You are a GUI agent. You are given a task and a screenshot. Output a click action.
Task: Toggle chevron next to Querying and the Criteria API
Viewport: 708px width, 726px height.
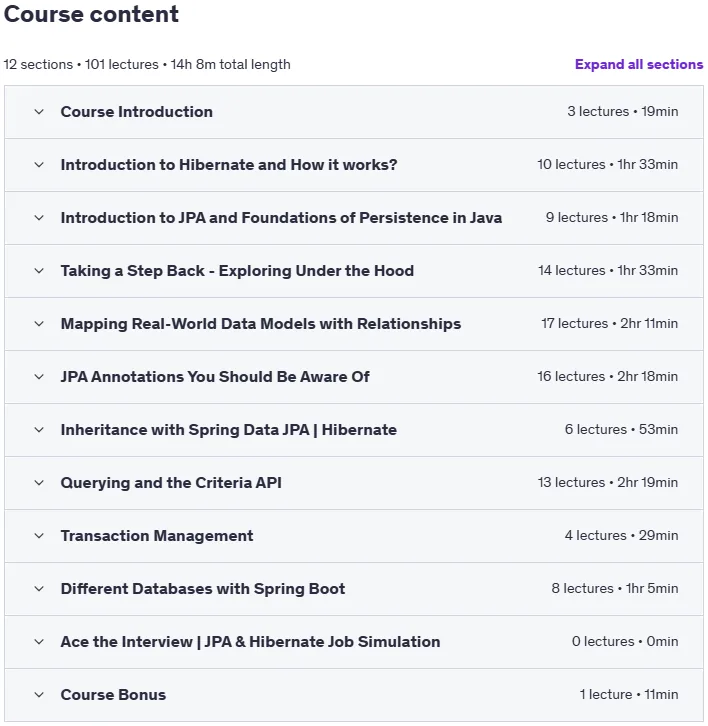point(39,483)
